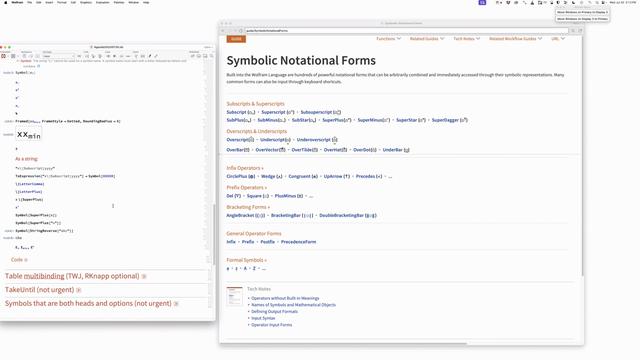Open the Postfix link
This screenshot has height=360, width=640.
point(267,242)
